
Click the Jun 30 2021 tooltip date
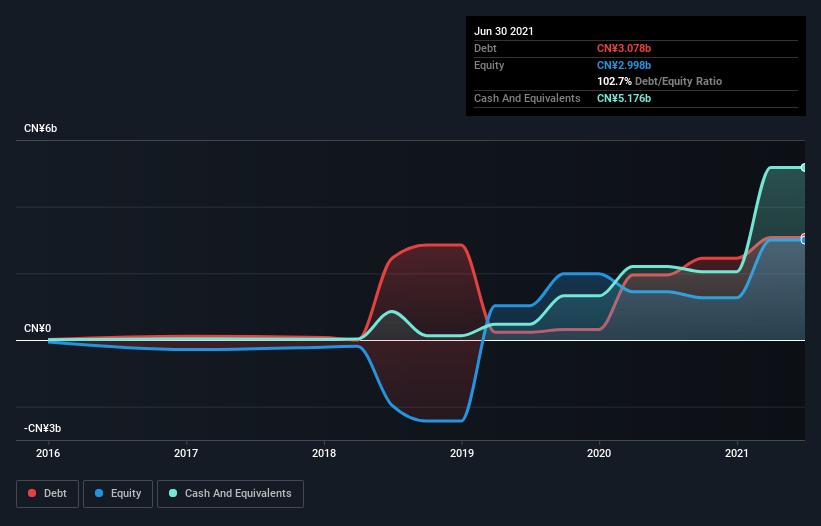click(504, 31)
